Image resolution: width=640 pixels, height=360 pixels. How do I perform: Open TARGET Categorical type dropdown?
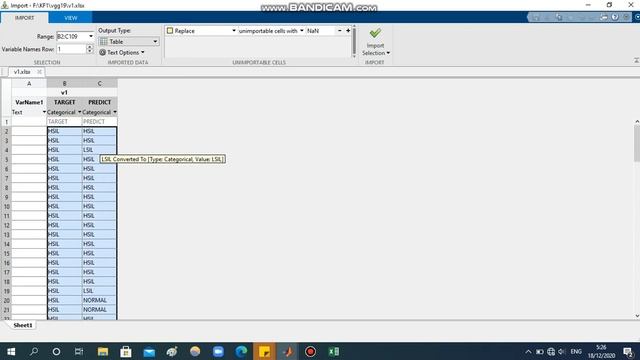(80, 112)
